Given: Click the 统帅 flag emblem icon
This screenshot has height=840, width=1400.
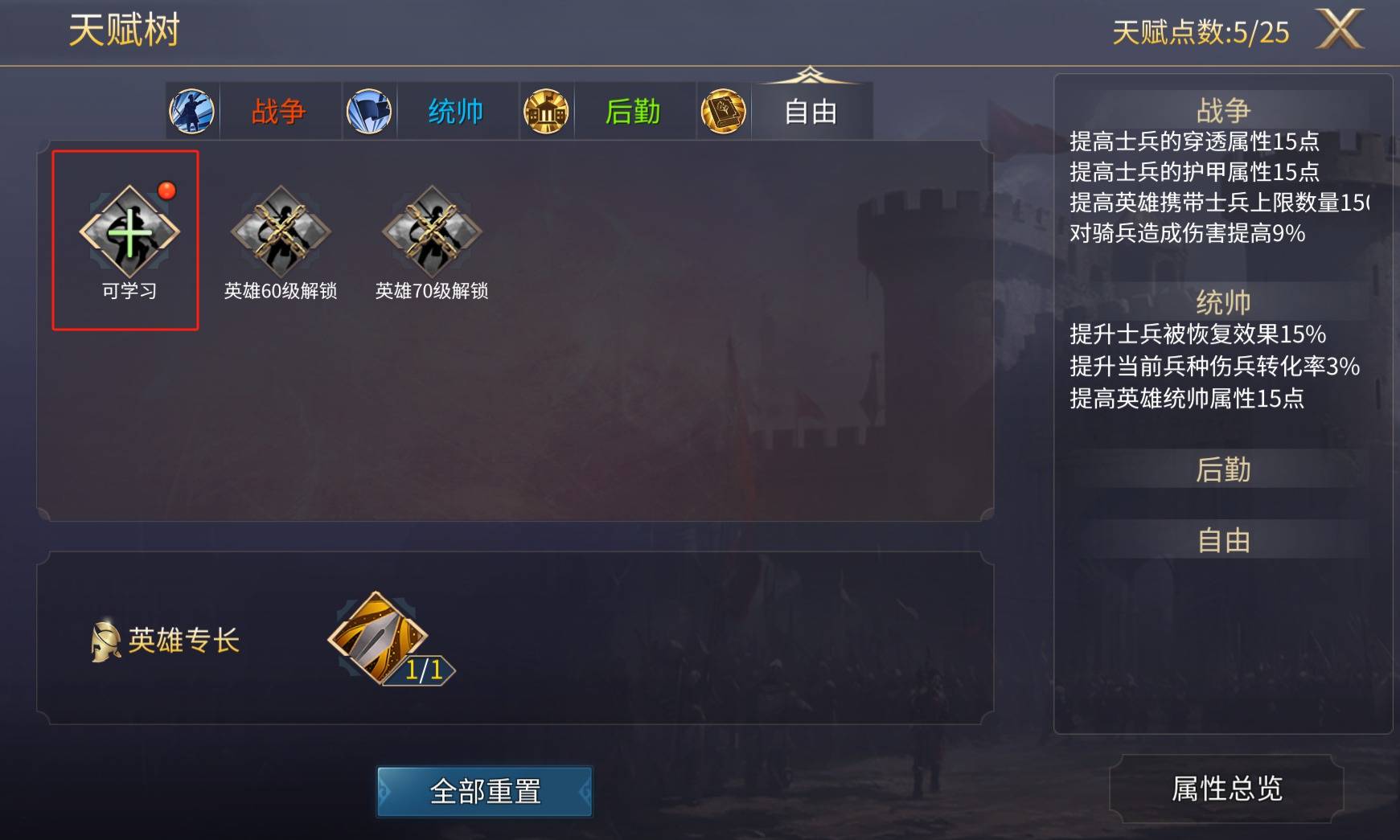Looking at the screenshot, I should [369, 111].
